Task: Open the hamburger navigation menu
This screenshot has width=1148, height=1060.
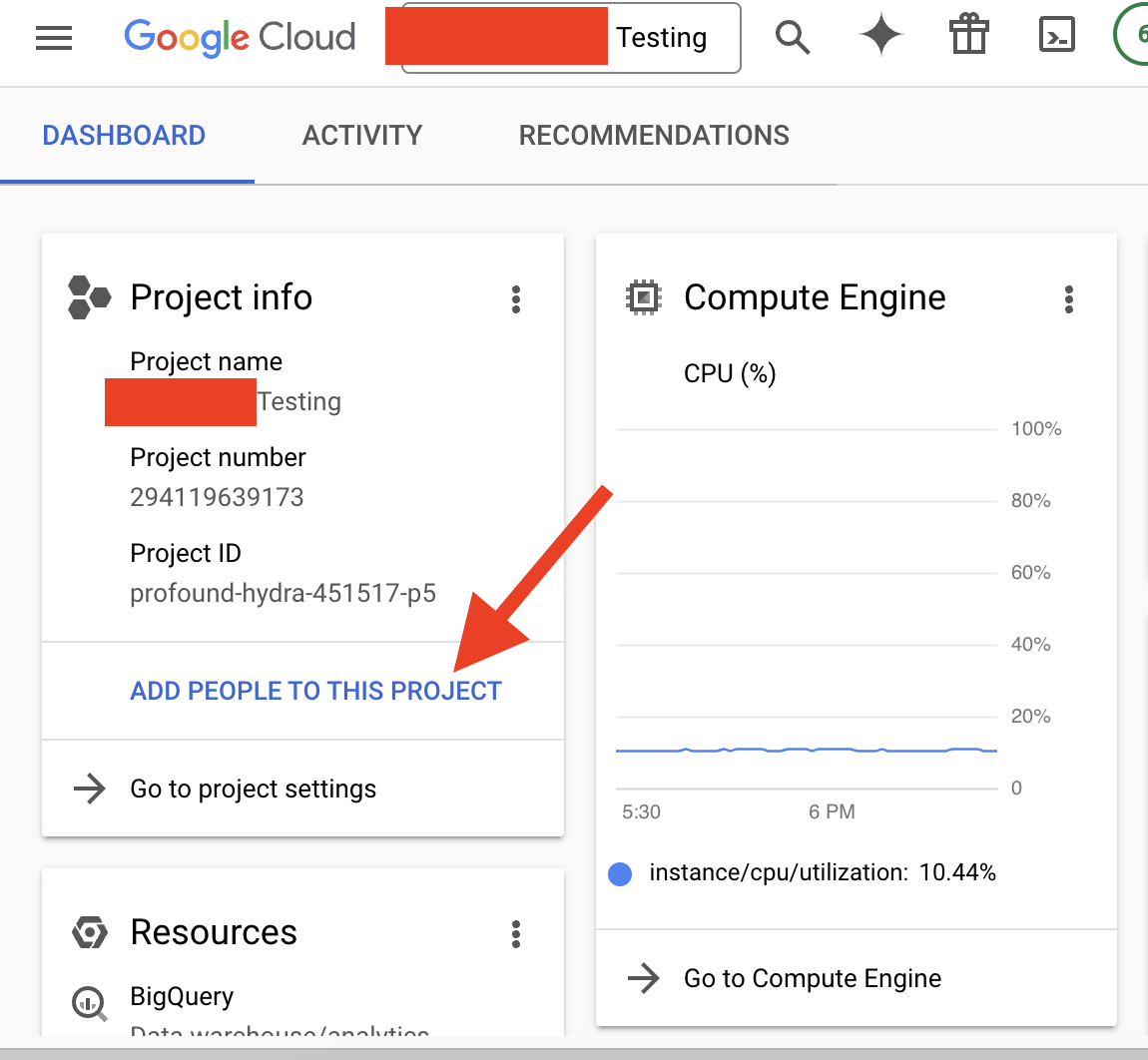Action: (54, 37)
